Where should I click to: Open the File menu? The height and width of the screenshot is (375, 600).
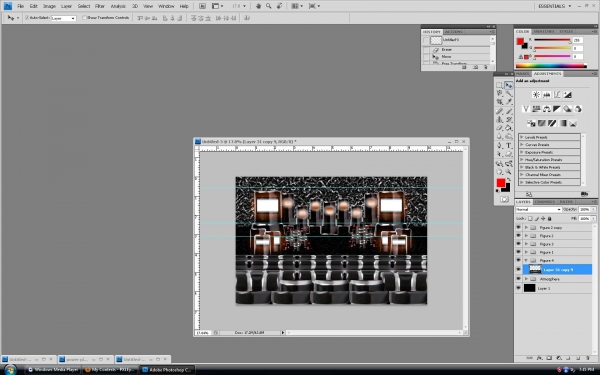click(x=20, y=6)
